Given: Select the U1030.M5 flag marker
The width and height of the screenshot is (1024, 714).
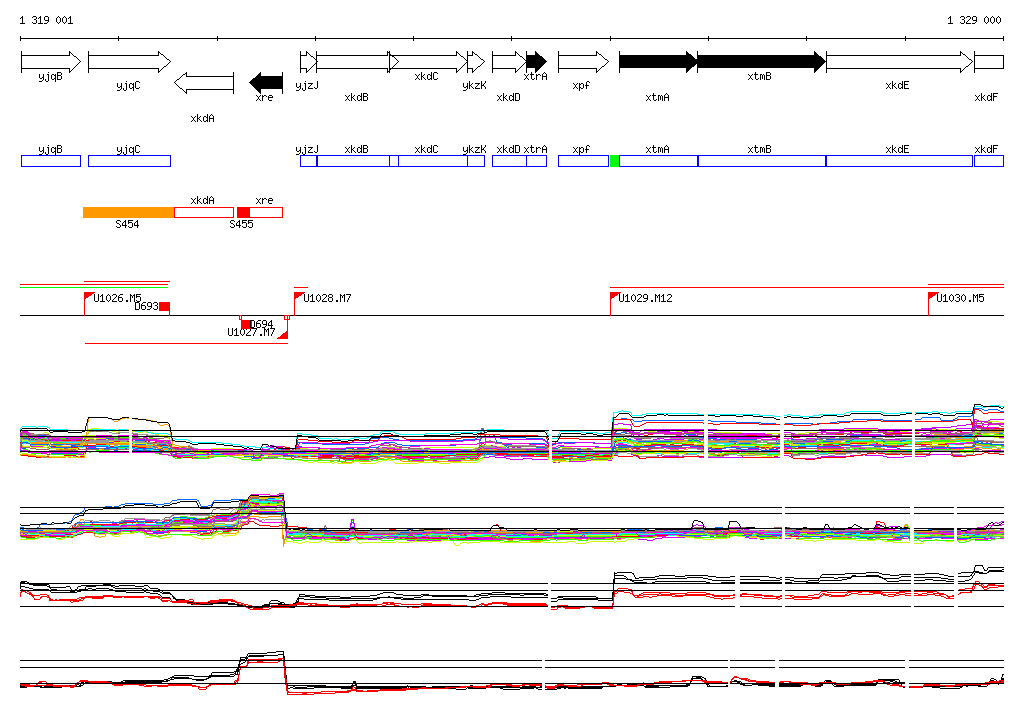Looking at the screenshot, I should (933, 297).
